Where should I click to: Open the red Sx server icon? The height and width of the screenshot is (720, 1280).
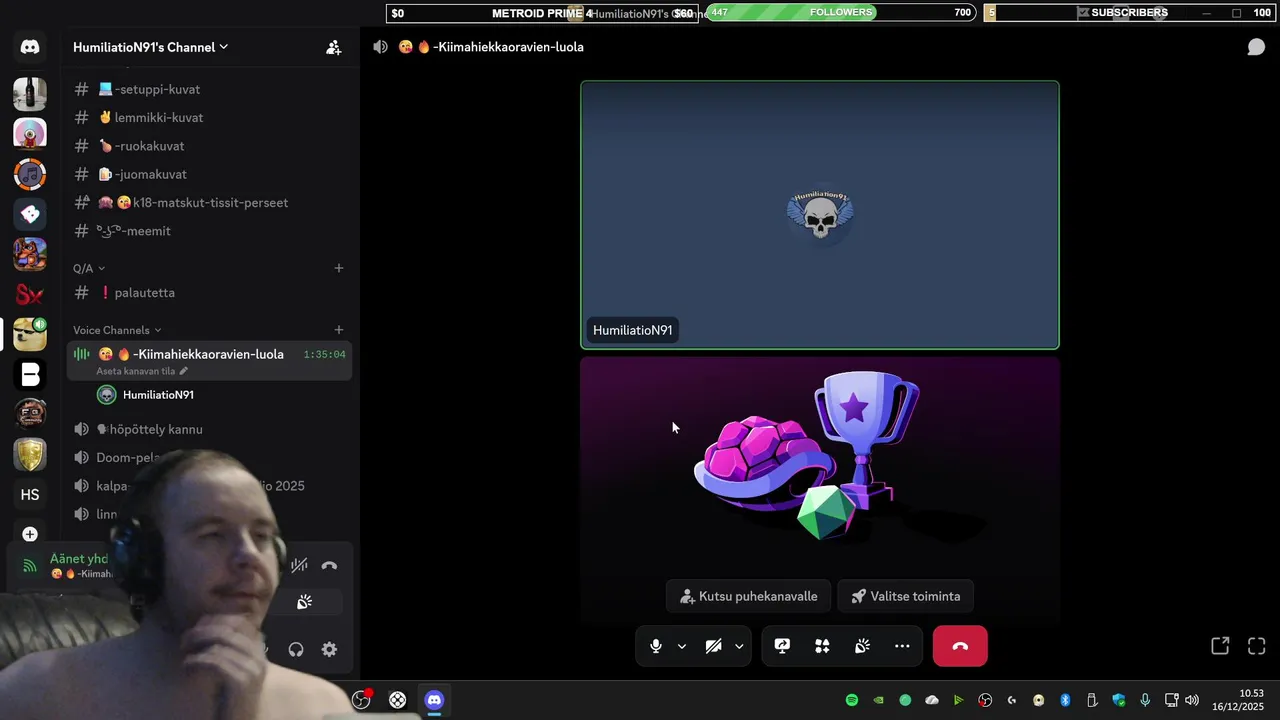click(30, 294)
